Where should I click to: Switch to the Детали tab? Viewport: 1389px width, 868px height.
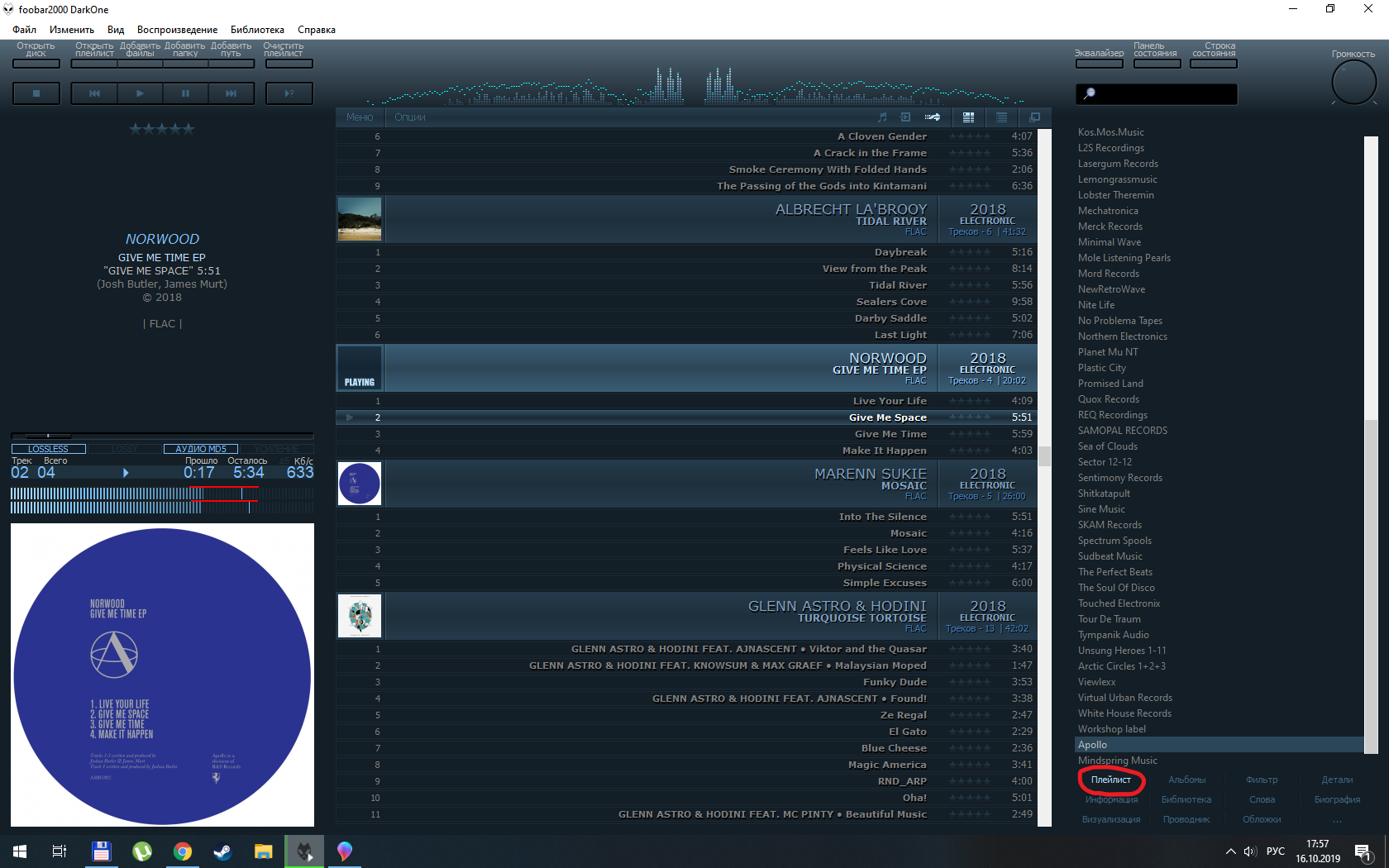[x=1337, y=780]
